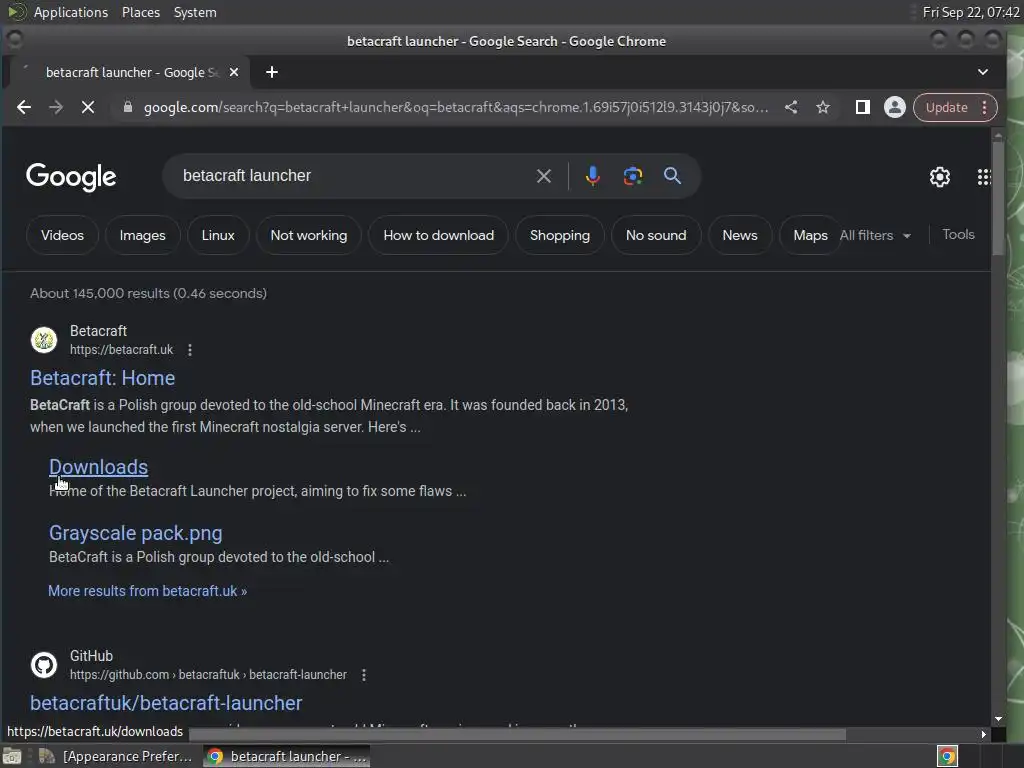Open betacraftuk/betacraft-launcher GitHub result
This screenshot has width=1024, height=768.
[166, 703]
